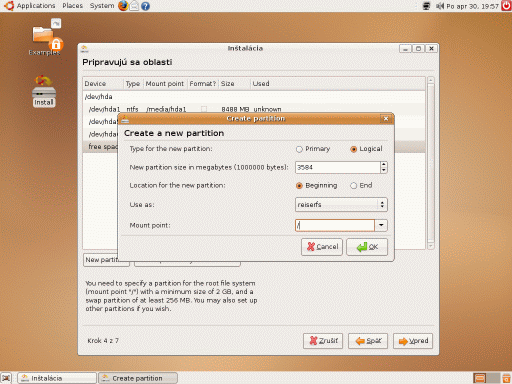
Task: Click the Create partition dialog titlebar icon
Action: point(125,119)
